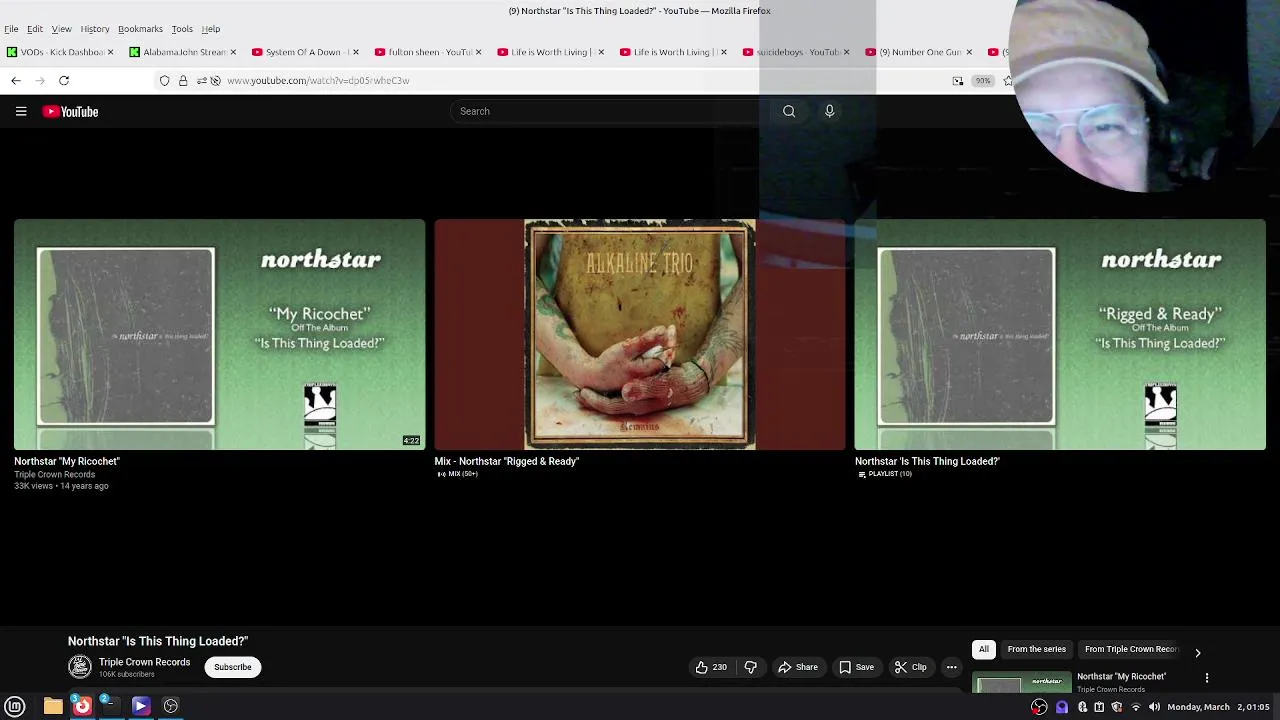Open tracking protection shield icon
This screenshot has width=1280, height=720.
pos(165,80)
